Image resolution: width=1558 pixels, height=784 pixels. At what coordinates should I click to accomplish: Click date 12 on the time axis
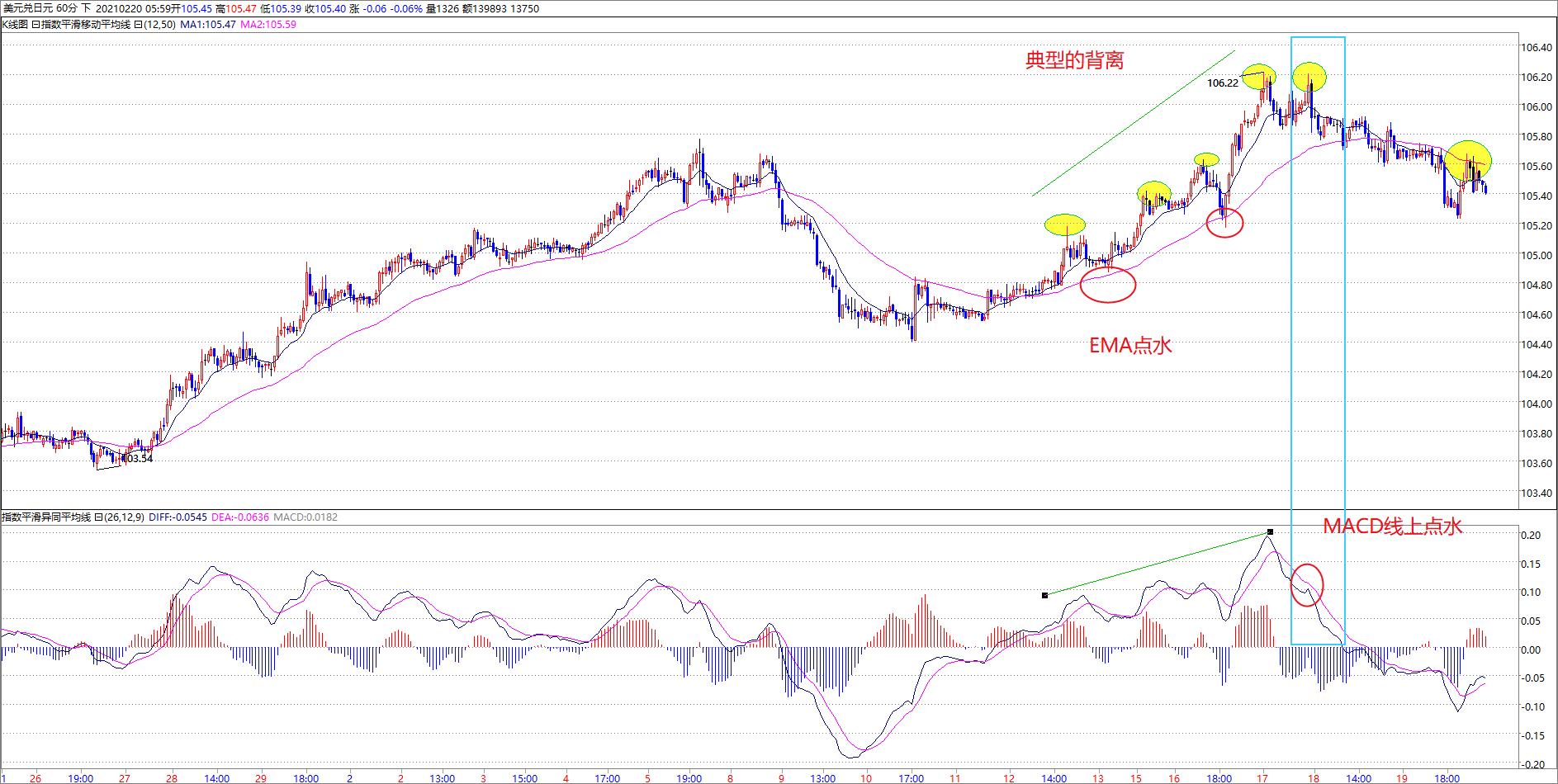1009,777
